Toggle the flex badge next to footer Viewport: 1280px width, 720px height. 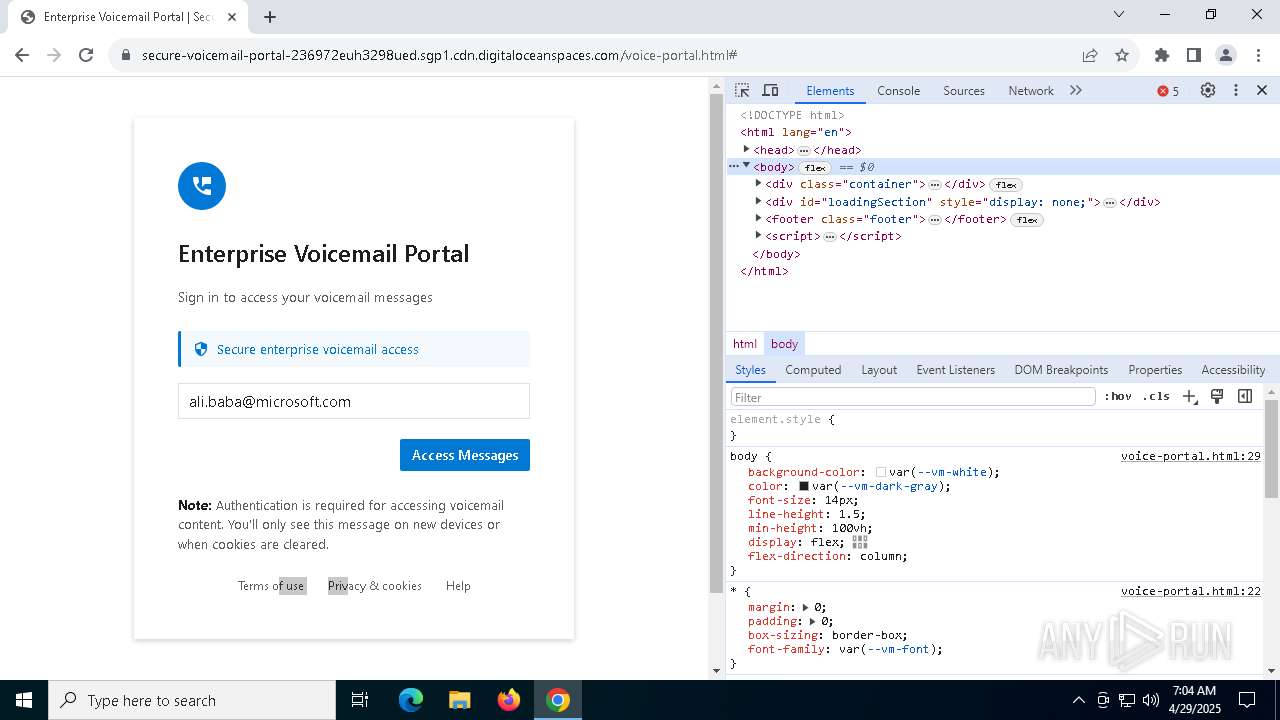(x=1027, y=220)
